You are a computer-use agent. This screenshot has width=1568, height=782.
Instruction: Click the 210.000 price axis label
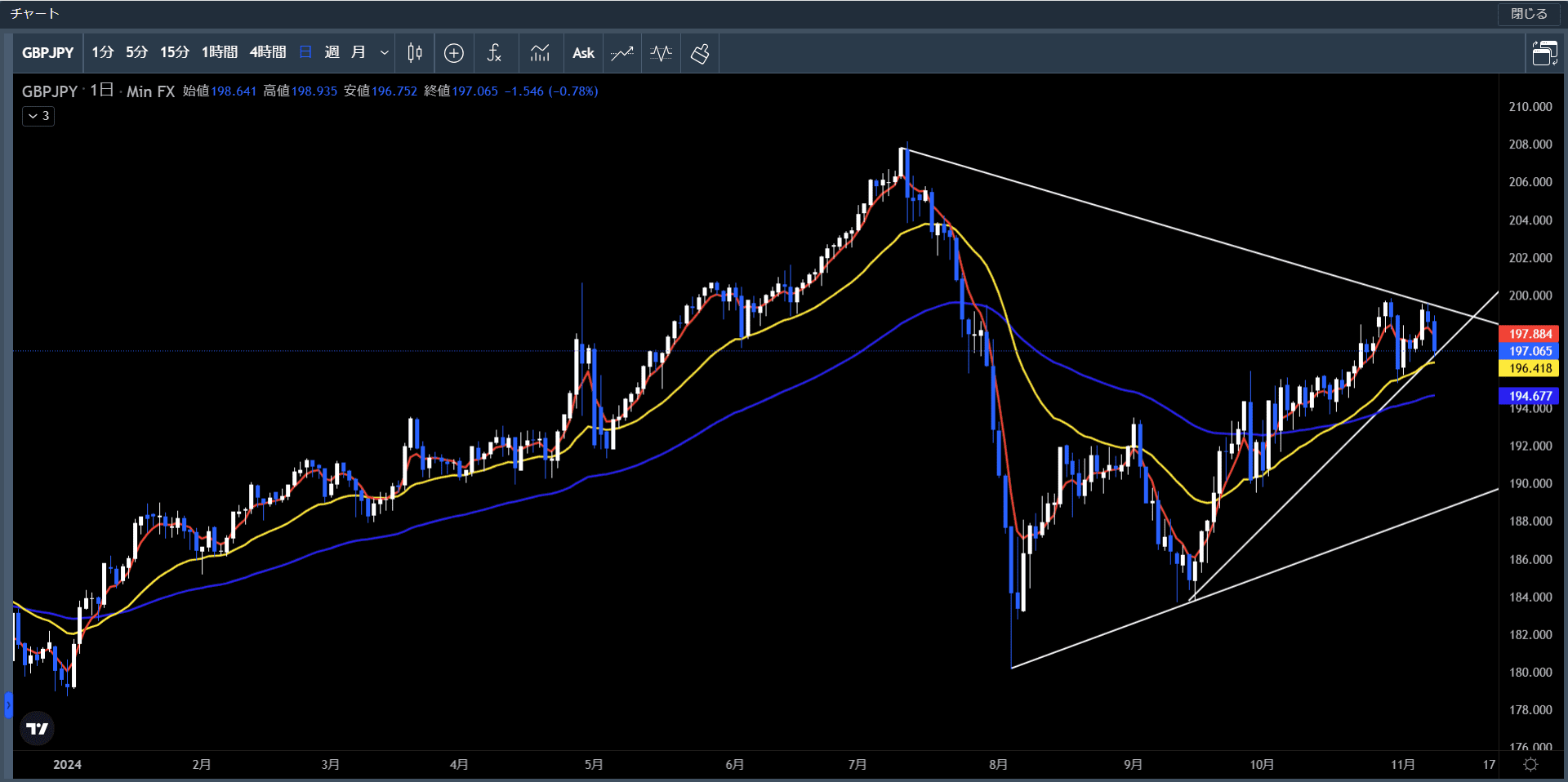pos(1530,107)
